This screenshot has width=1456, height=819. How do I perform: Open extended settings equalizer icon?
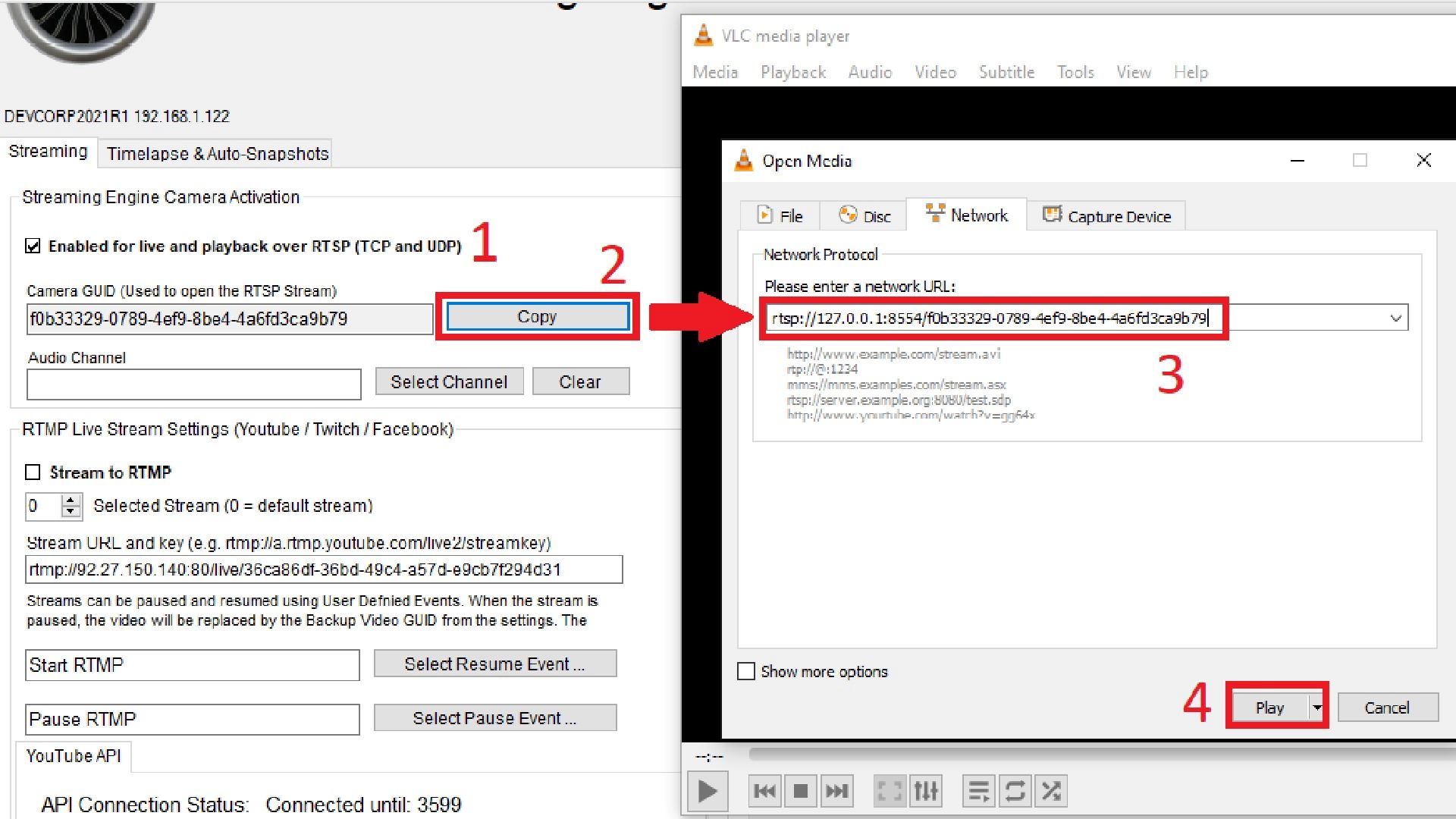click(x=926, y=792)
